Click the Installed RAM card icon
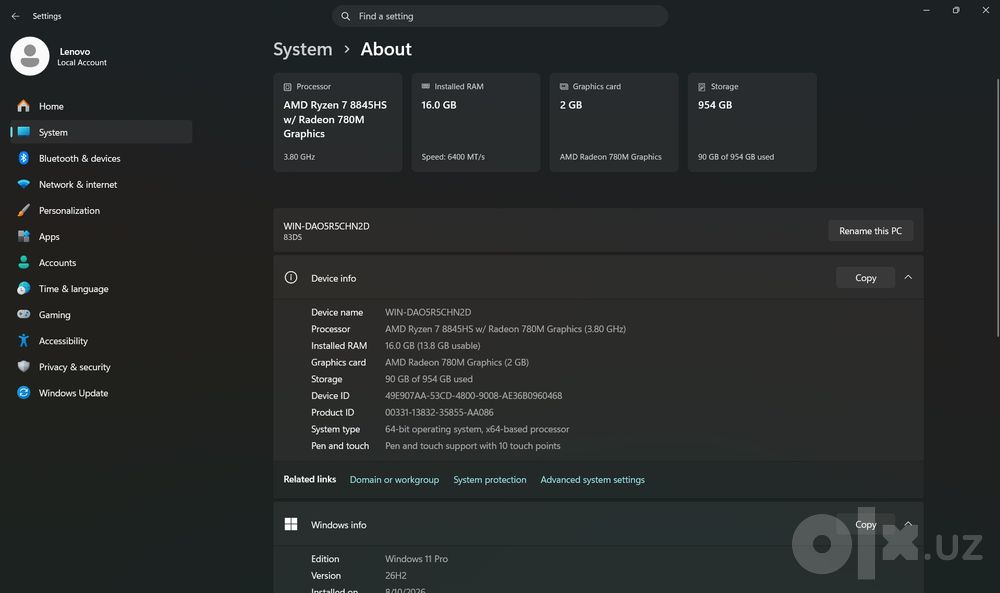 point(425,86)
